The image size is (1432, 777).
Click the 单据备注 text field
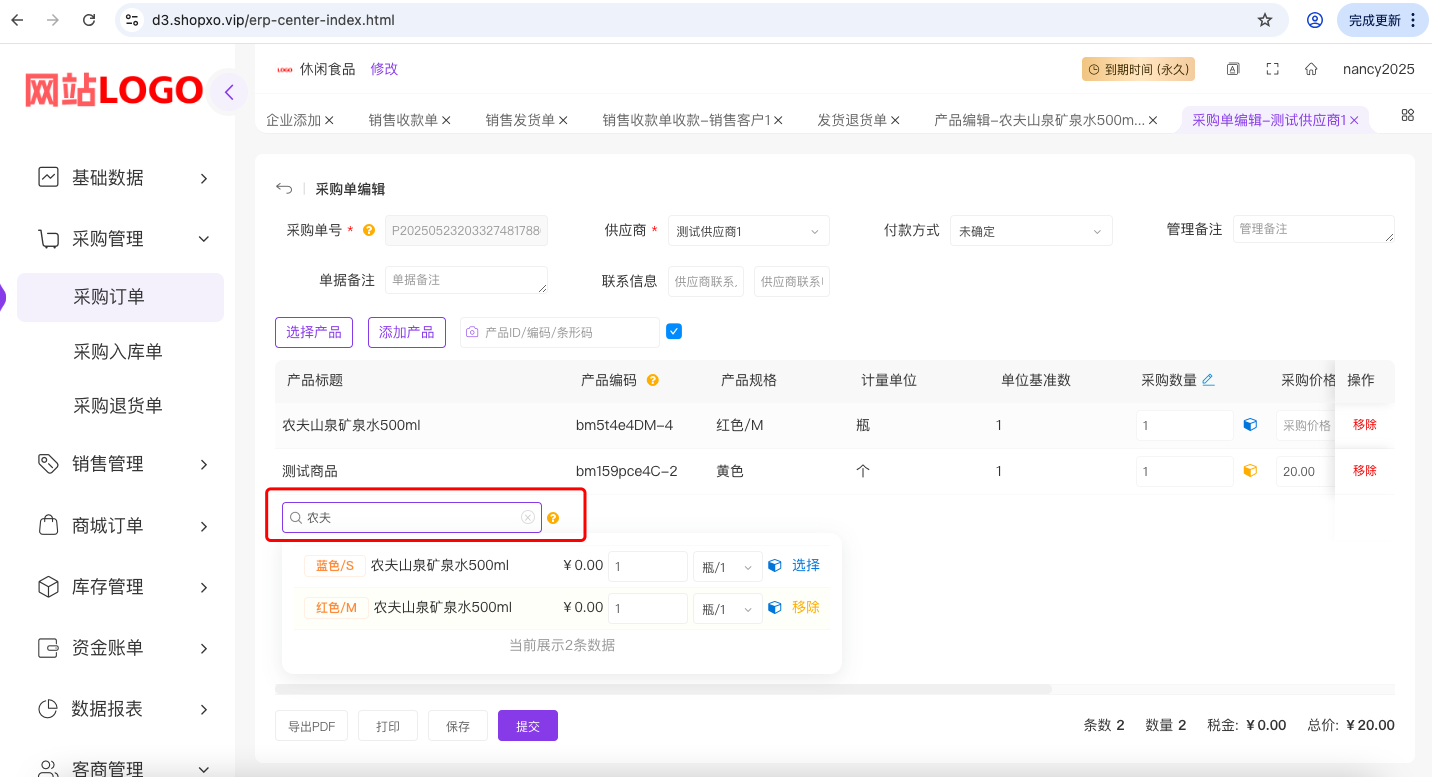pos(466,280)
